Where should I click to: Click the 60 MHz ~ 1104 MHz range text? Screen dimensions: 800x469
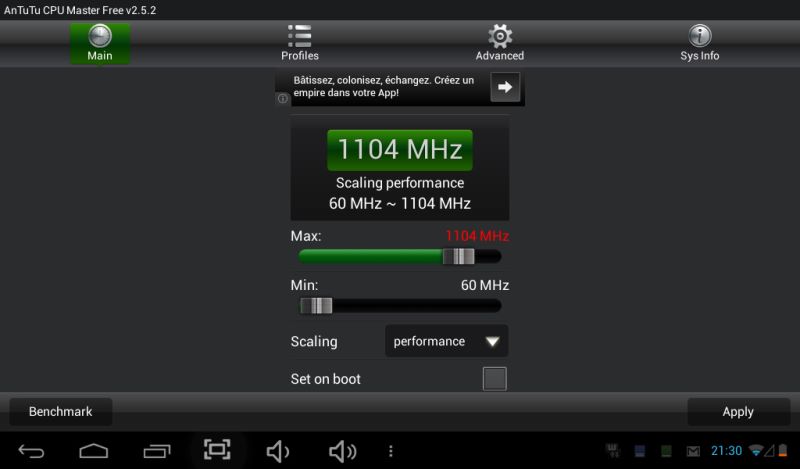(400, 203)
